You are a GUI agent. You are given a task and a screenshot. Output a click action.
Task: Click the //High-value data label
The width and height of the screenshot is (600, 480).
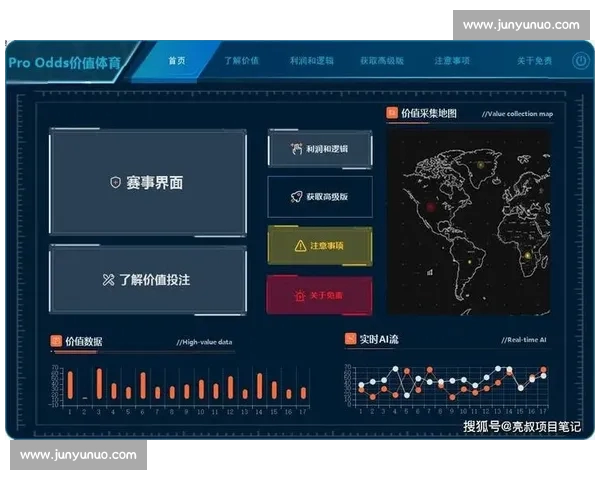pos(204,342)
